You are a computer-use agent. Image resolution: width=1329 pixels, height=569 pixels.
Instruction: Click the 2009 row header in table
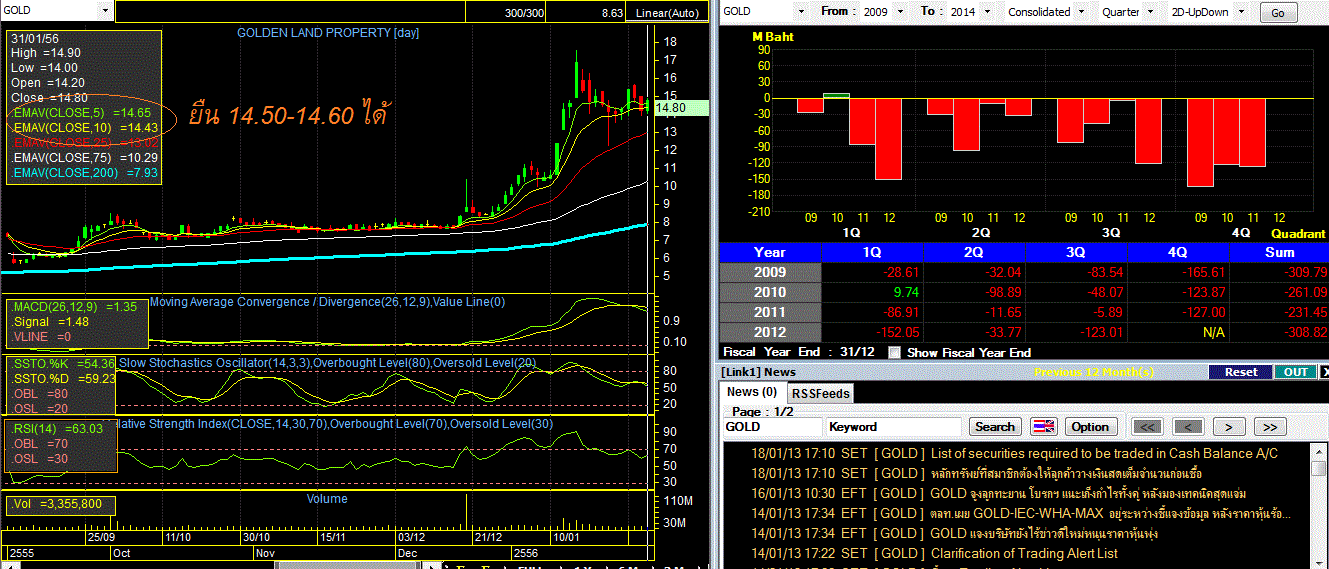coord(770,272)
